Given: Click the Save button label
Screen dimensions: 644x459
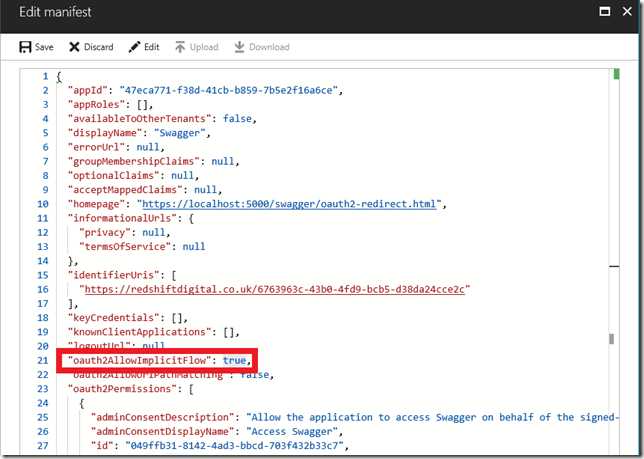Looking at the screenshot, I should (44, 47).
